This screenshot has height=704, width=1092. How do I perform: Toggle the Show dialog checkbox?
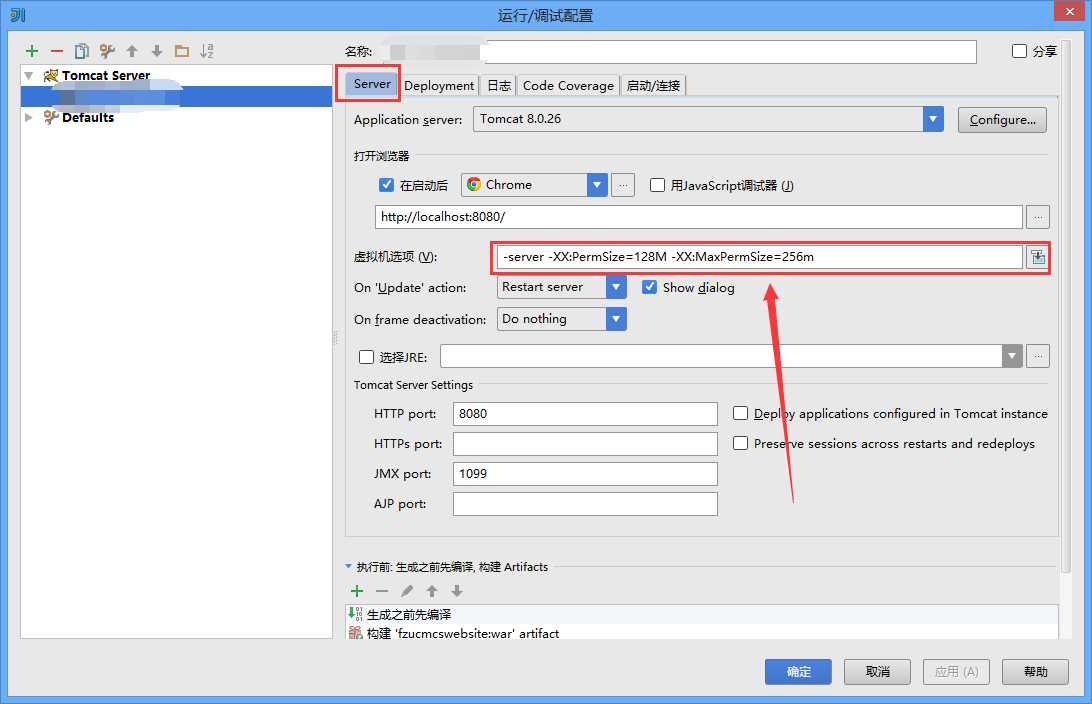coord(649,287)
